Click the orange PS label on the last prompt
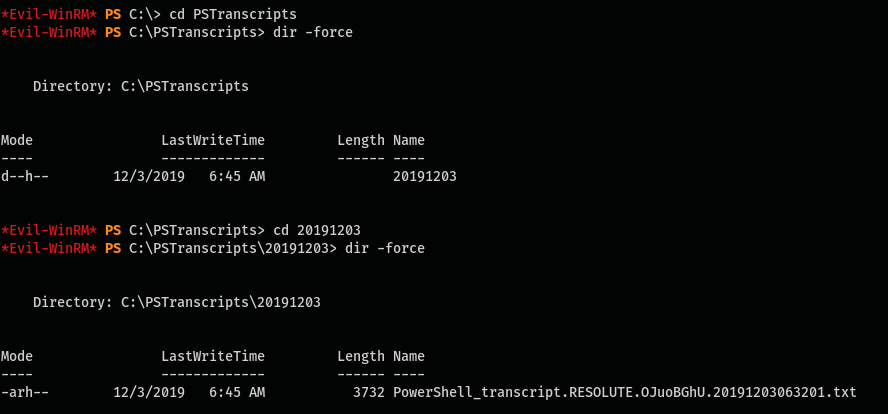This screenshot has width=888, height=414. tap(113, 249)
